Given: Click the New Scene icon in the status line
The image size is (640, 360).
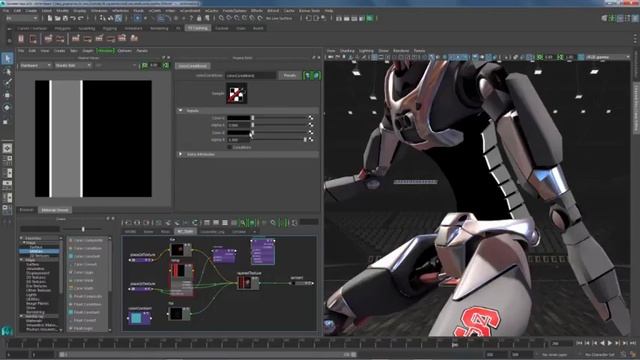Looking at the screenshot, I should coord(50,18).
